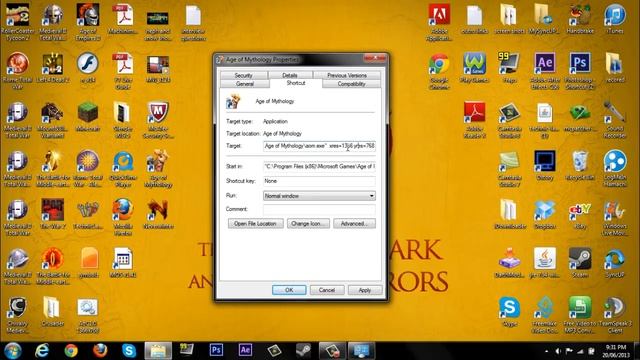640x360 pixels.
Task: Select the Age of Mythology desktop icon
Action: pyautogui.click(x=158, y=169)
